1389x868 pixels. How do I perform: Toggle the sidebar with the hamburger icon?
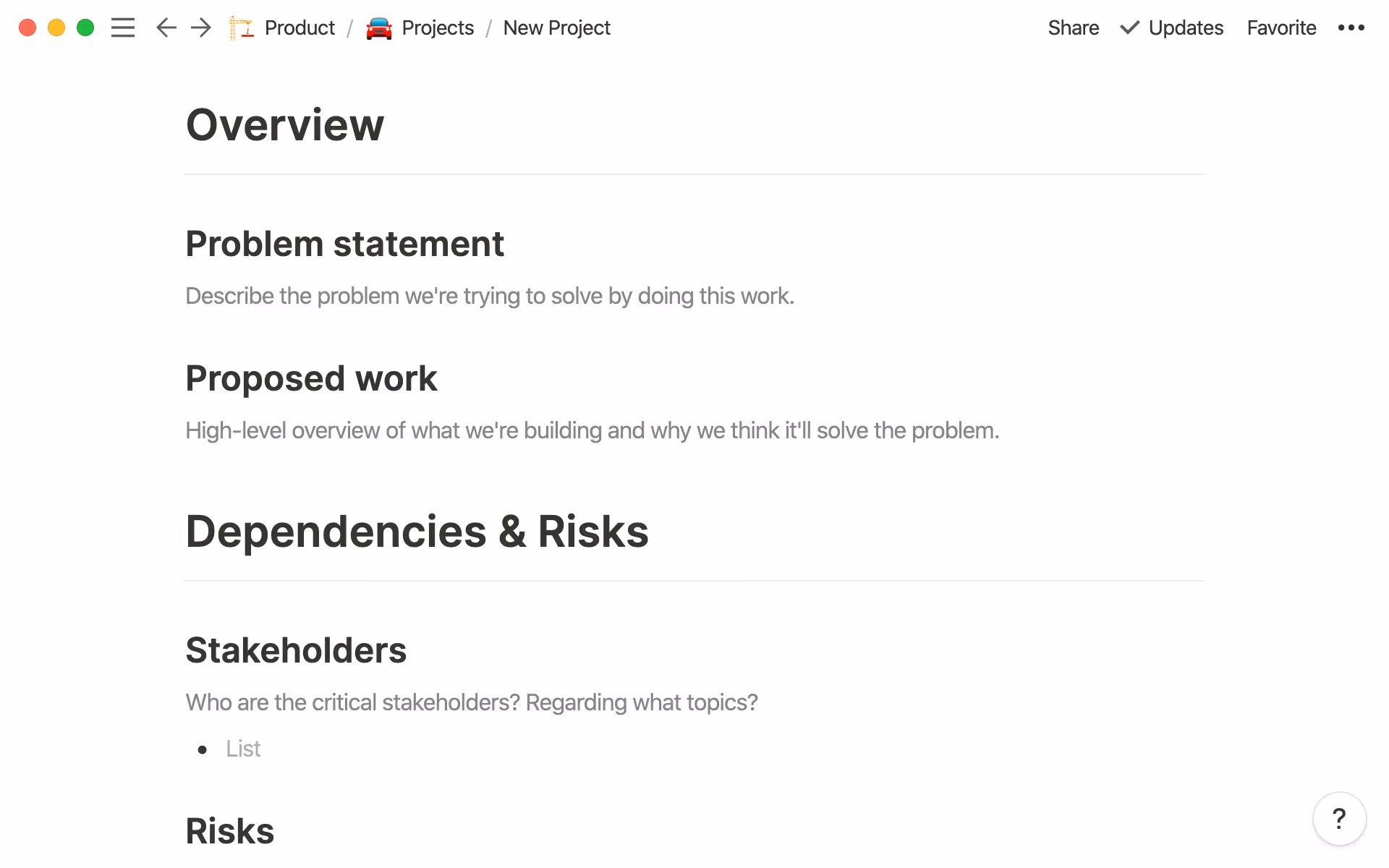[123, 27]
